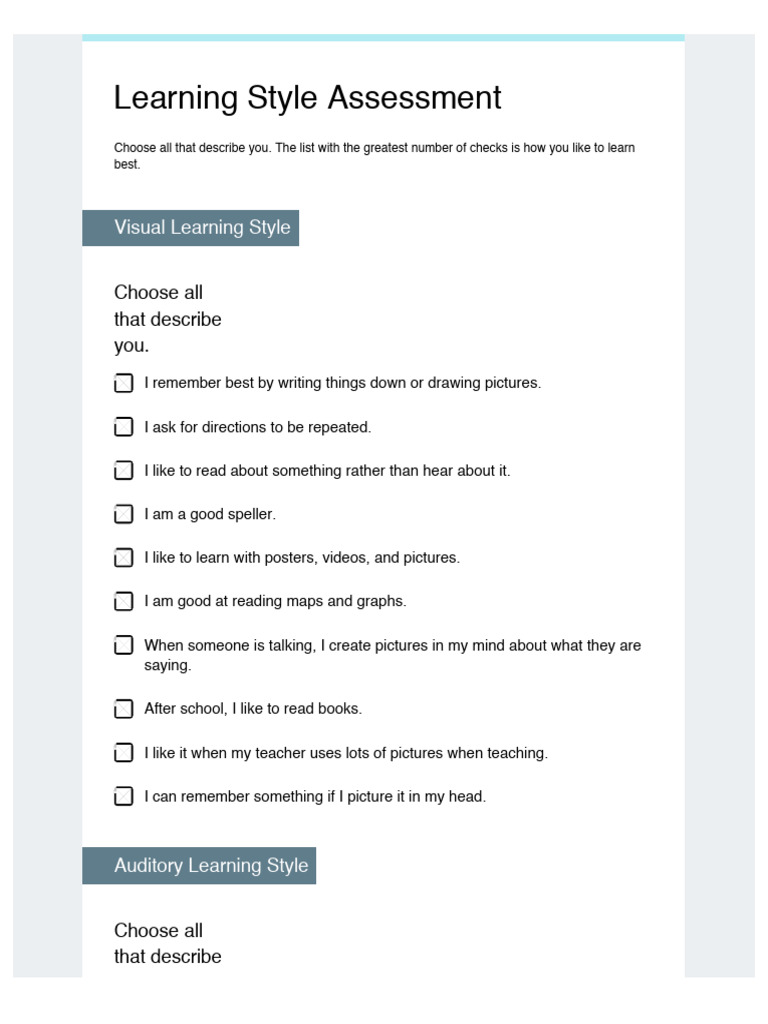
Task: Mark the 'After school, I like to read books' checkbox
Action: click(123, 709)
